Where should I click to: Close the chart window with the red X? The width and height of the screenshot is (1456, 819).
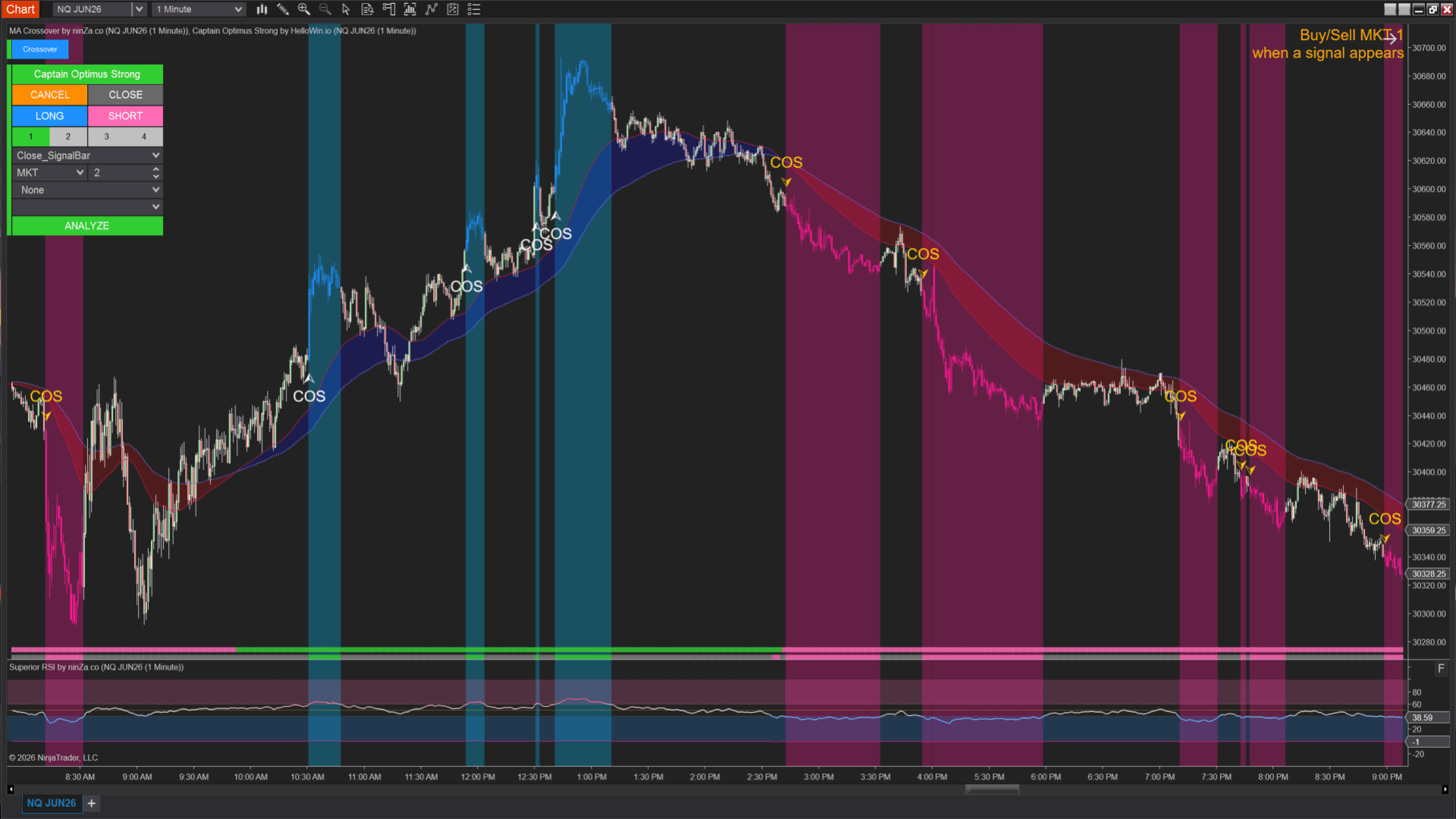1447,9
